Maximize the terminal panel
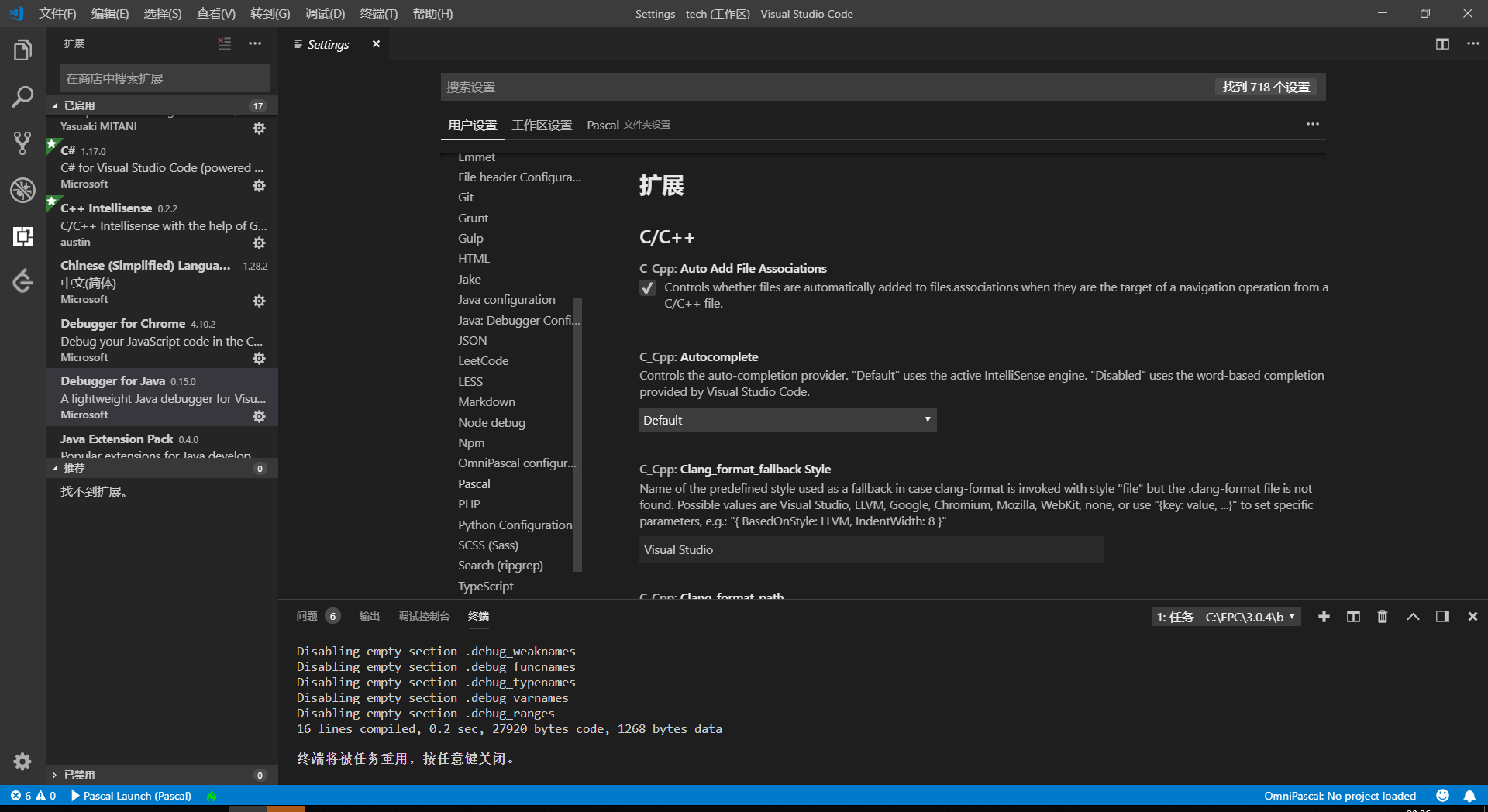This screenshot has width=1488, height=812. (x=1413, y=617)
